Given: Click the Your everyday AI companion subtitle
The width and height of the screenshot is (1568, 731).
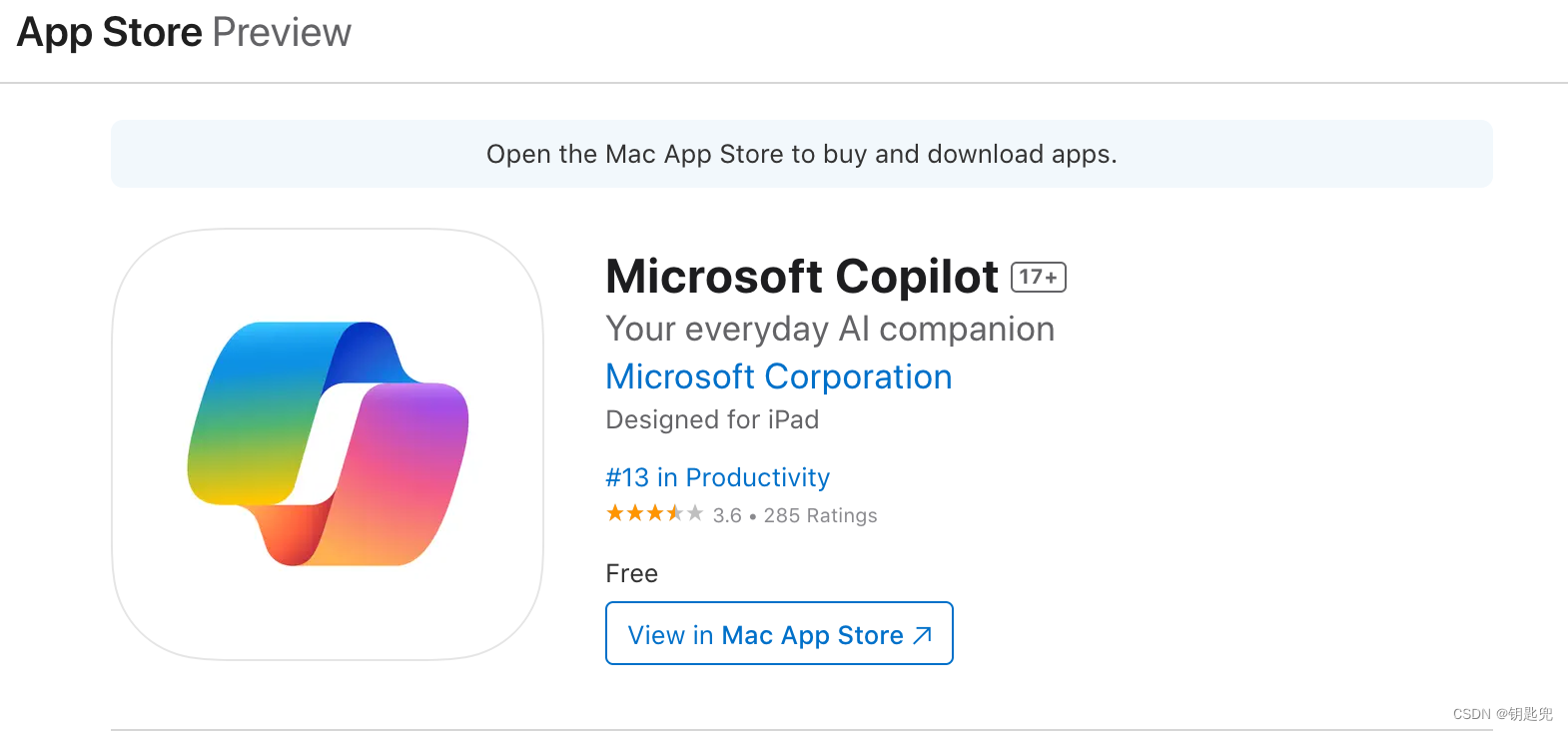Looking at the screenshot, I should tap(831, 330).
